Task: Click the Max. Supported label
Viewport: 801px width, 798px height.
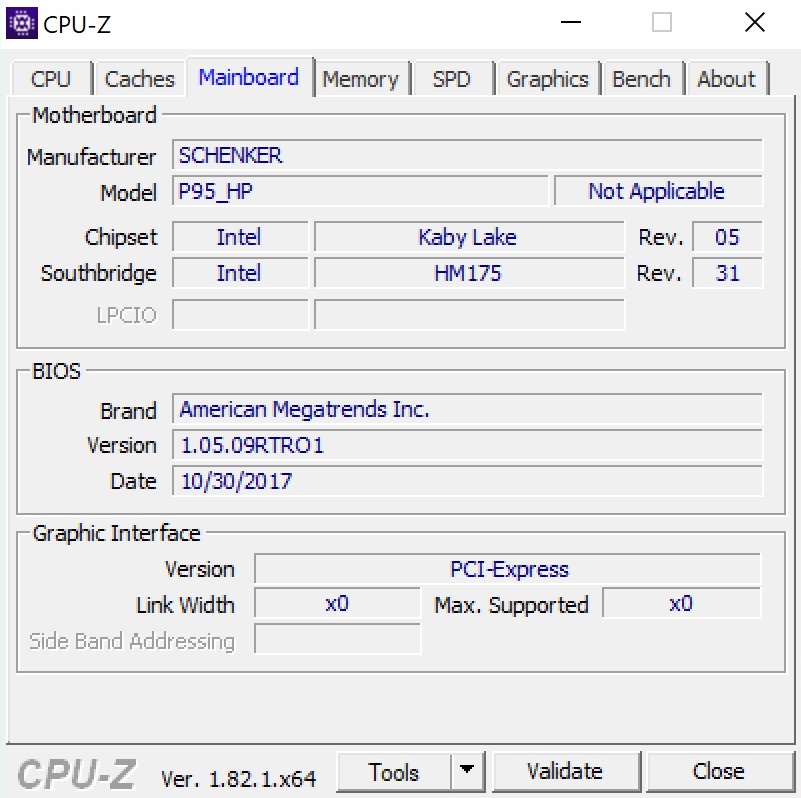Action: (511, 605)
